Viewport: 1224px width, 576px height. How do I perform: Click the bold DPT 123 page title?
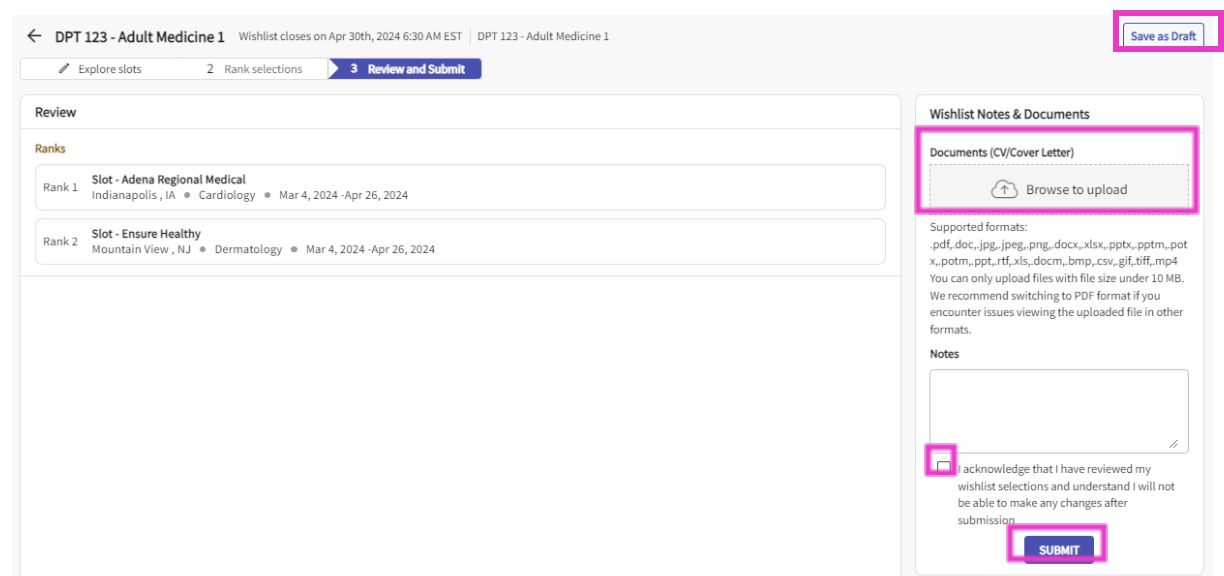[139, 37]
